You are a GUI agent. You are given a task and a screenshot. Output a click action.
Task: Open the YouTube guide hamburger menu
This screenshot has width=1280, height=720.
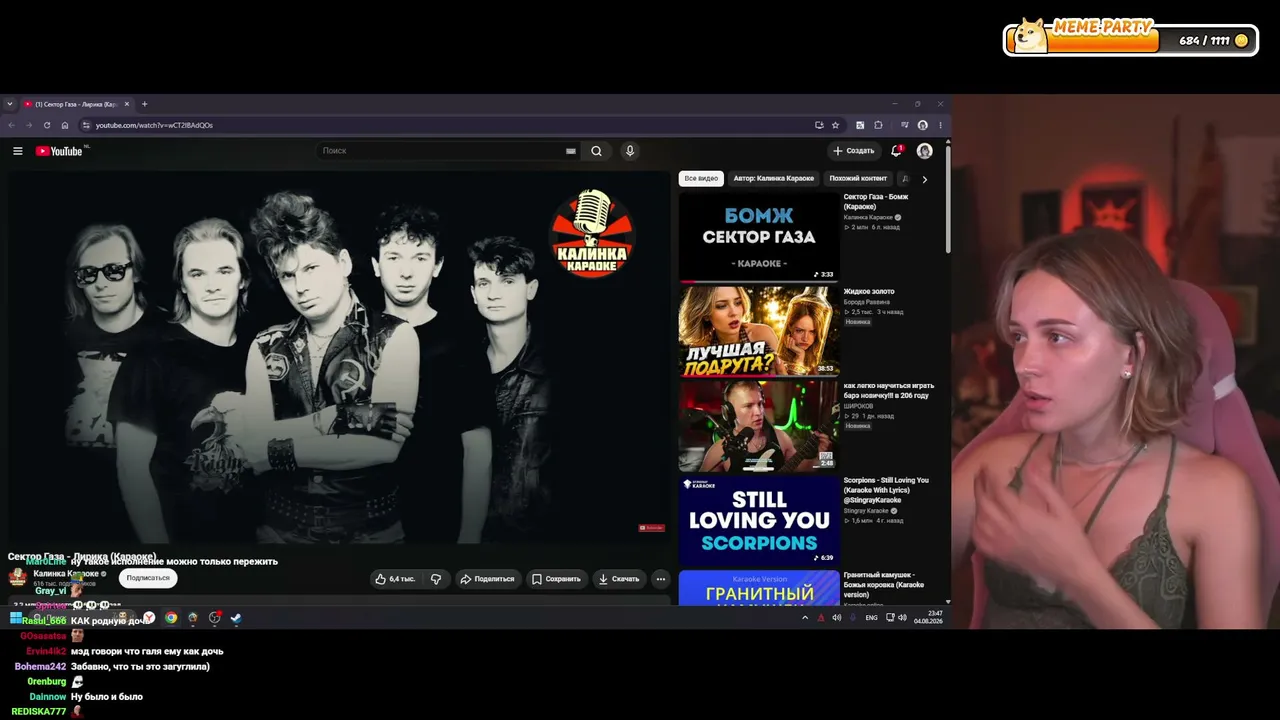click(17, 151)
